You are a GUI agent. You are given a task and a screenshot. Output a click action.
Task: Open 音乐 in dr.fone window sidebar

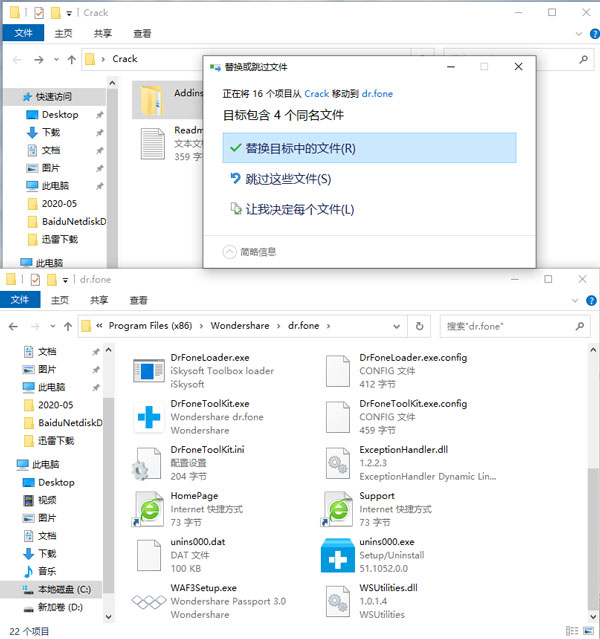(47, 571)
